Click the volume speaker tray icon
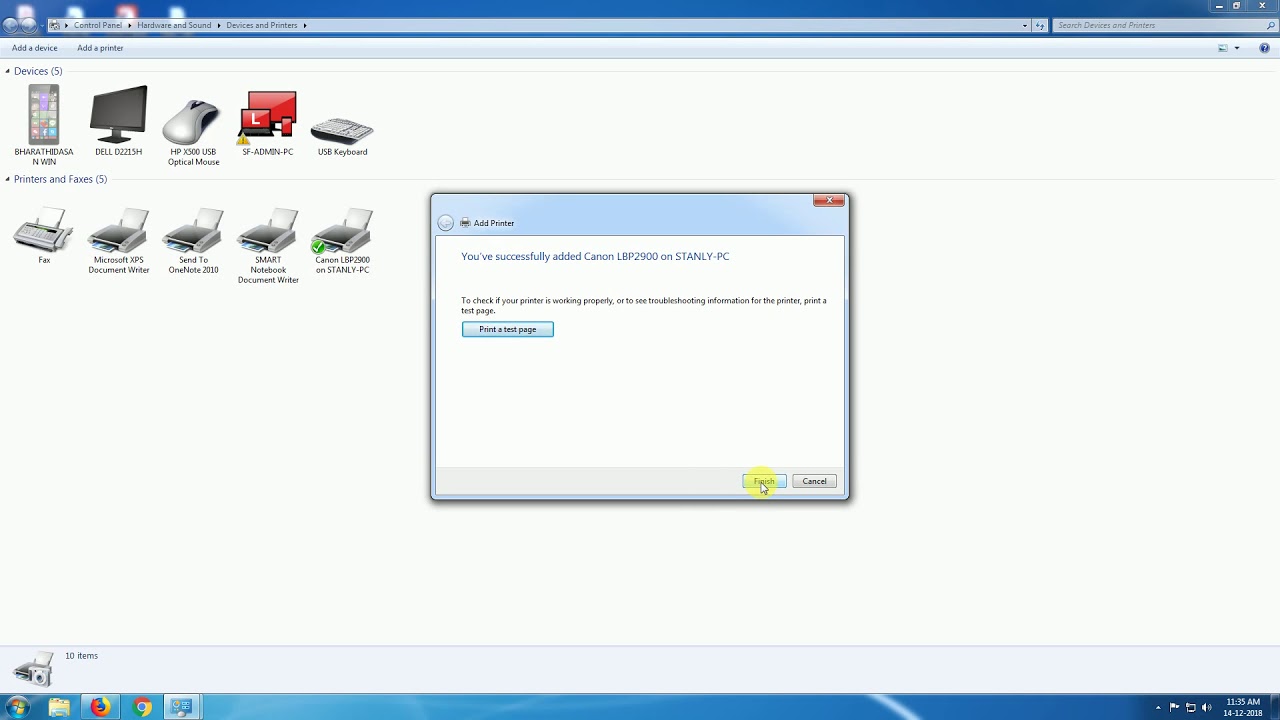The width and height of the screenshot is (1280, 720). [x=1206, y=707]
